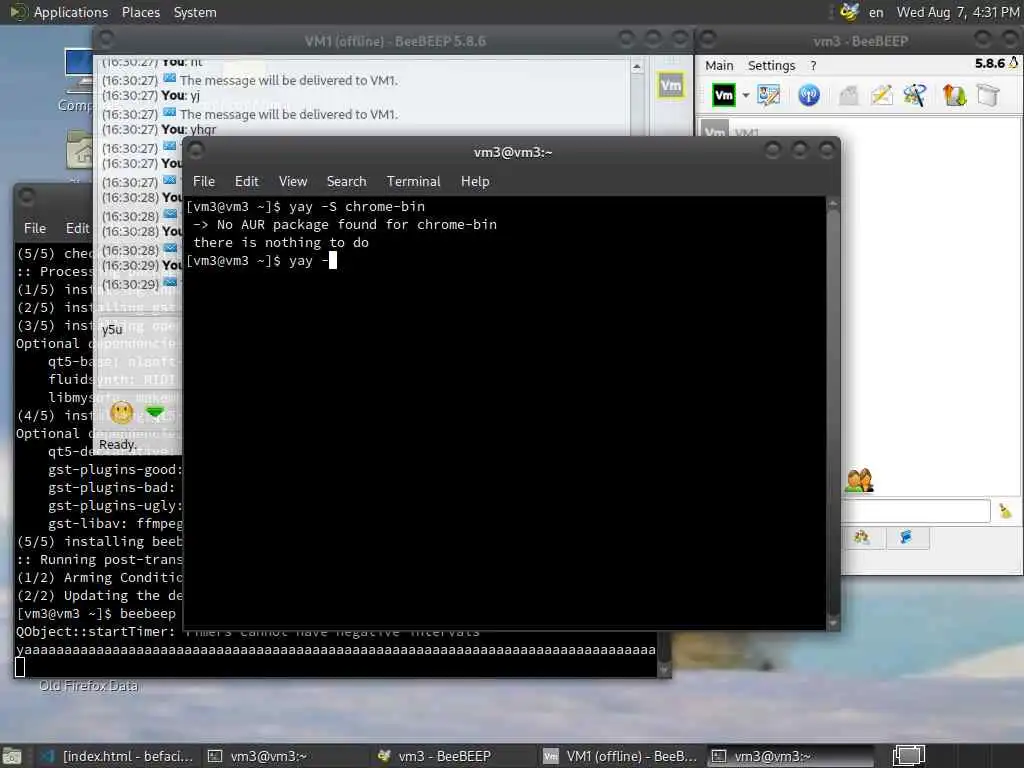Click the scroll-up arrow in VM1 chat

point(637,67)
